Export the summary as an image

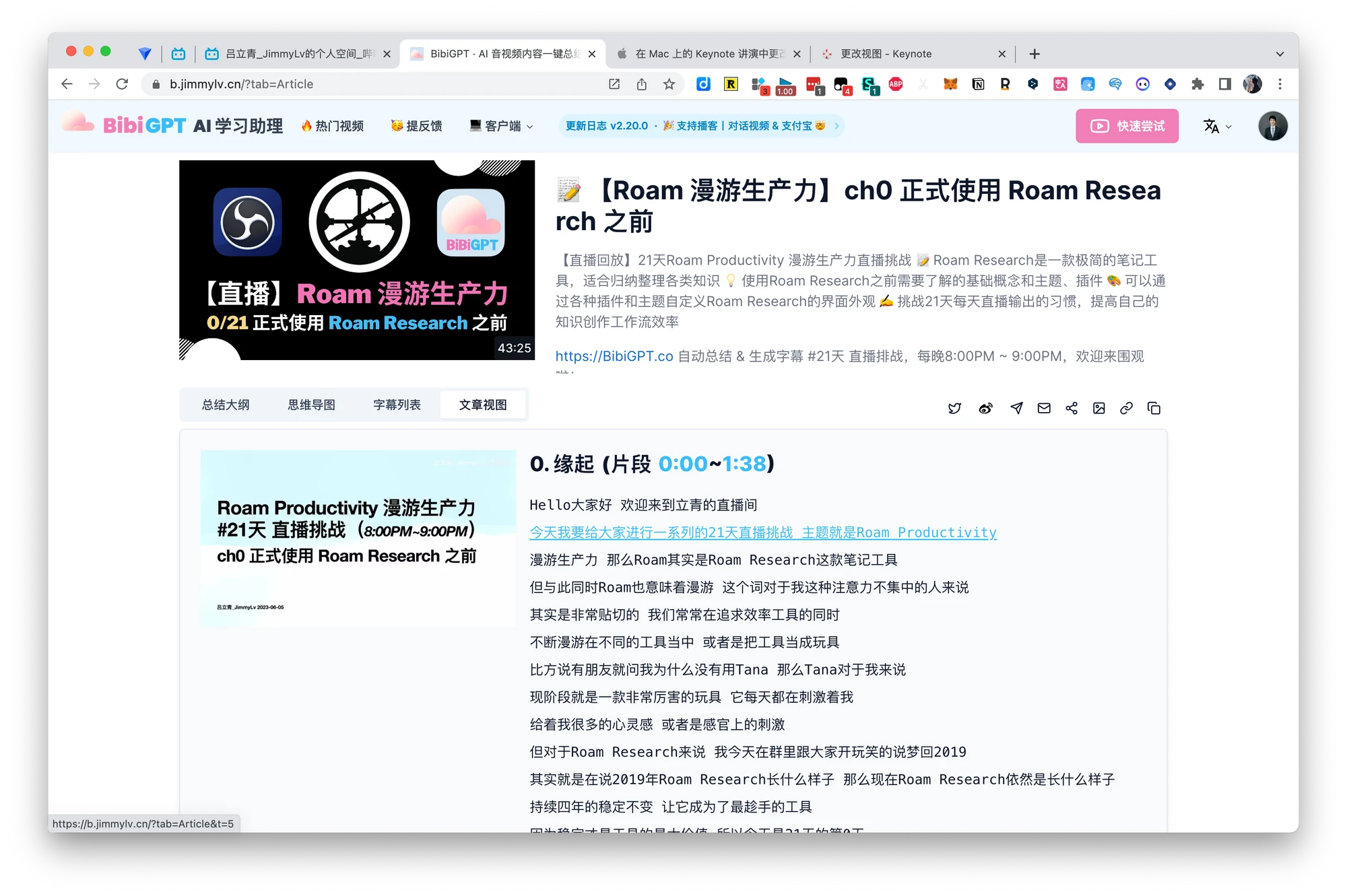point(1099,408)
